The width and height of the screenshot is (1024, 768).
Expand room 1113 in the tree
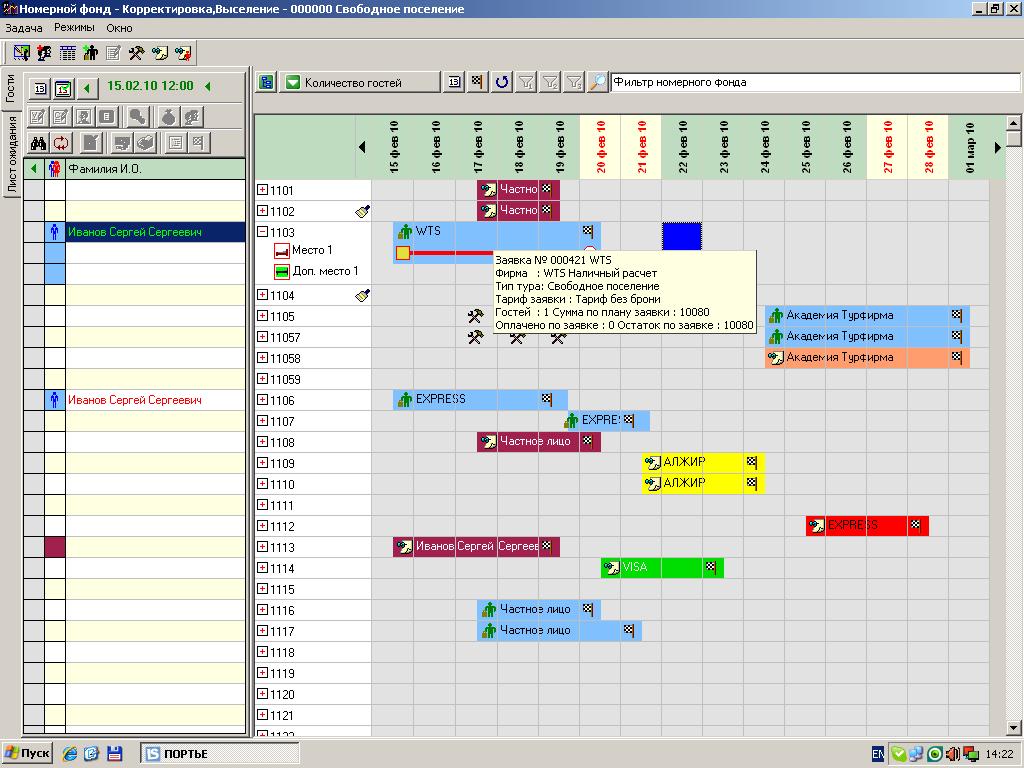click(263, 547)
